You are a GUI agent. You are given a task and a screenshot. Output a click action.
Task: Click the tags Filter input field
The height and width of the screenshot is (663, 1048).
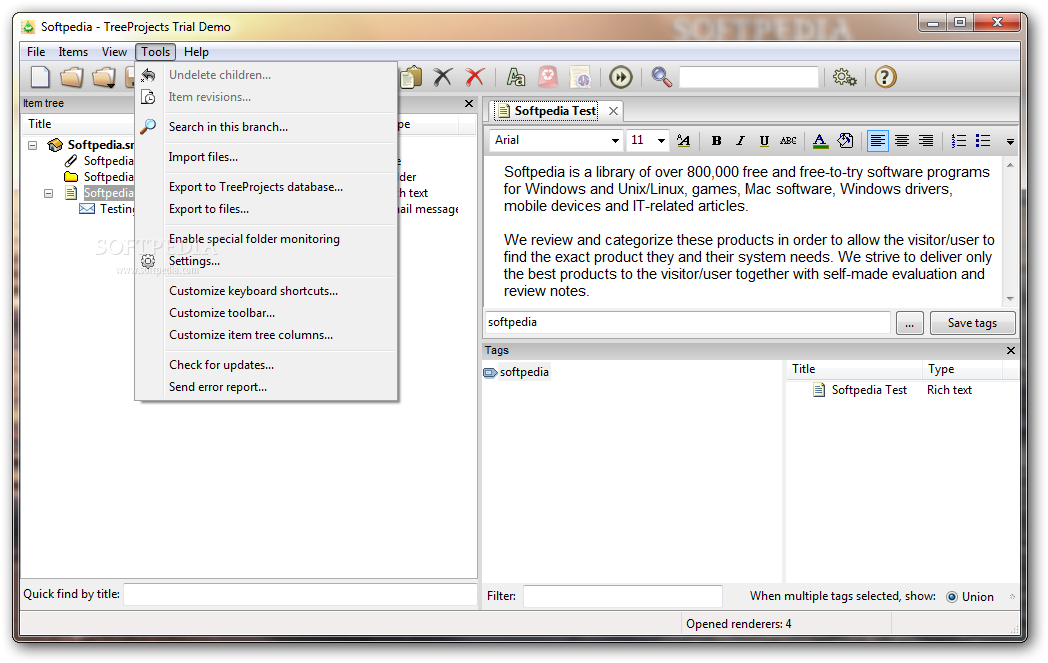click(622, 596)
